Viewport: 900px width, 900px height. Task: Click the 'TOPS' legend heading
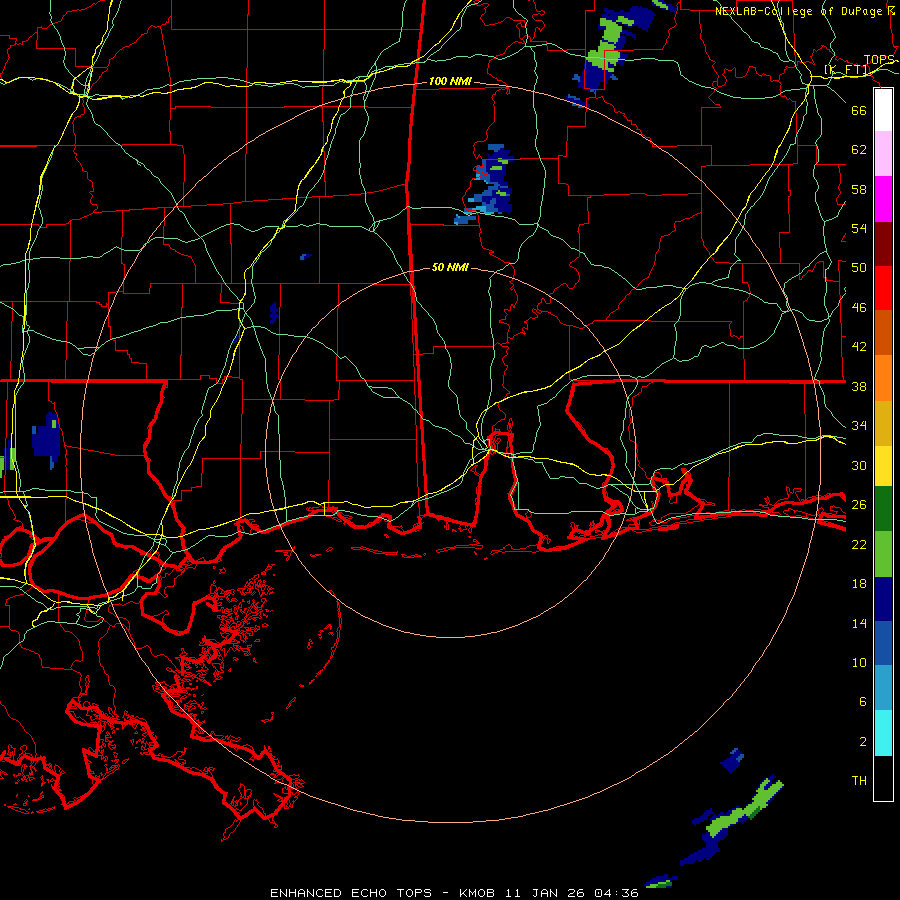[x=879, y=60]
